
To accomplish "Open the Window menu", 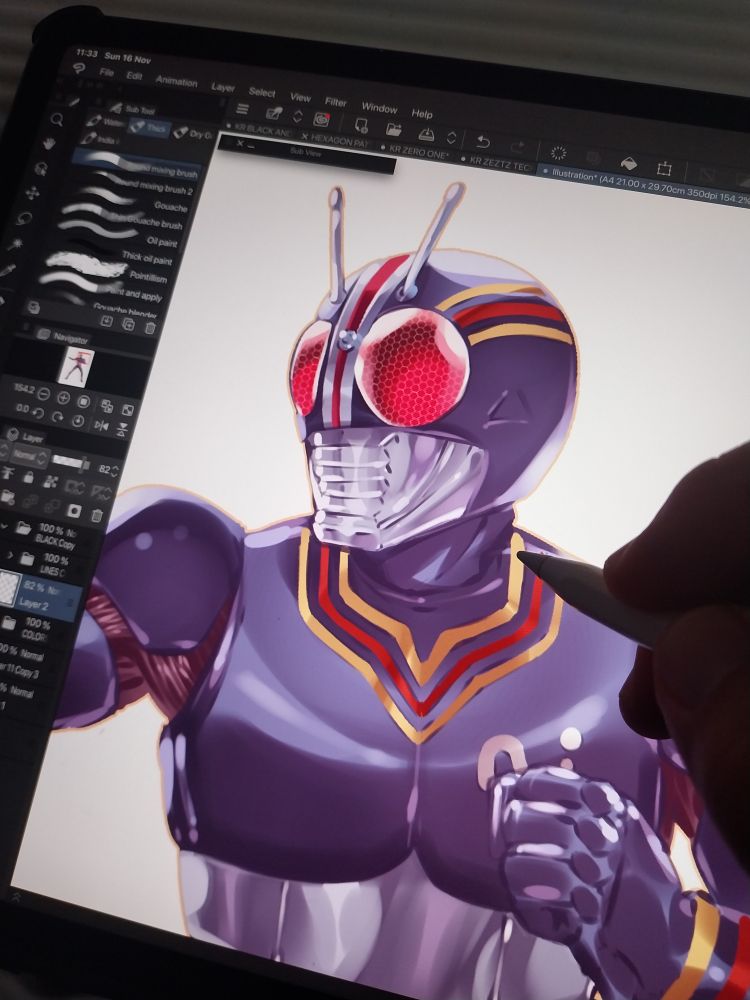I will (379, 108).
